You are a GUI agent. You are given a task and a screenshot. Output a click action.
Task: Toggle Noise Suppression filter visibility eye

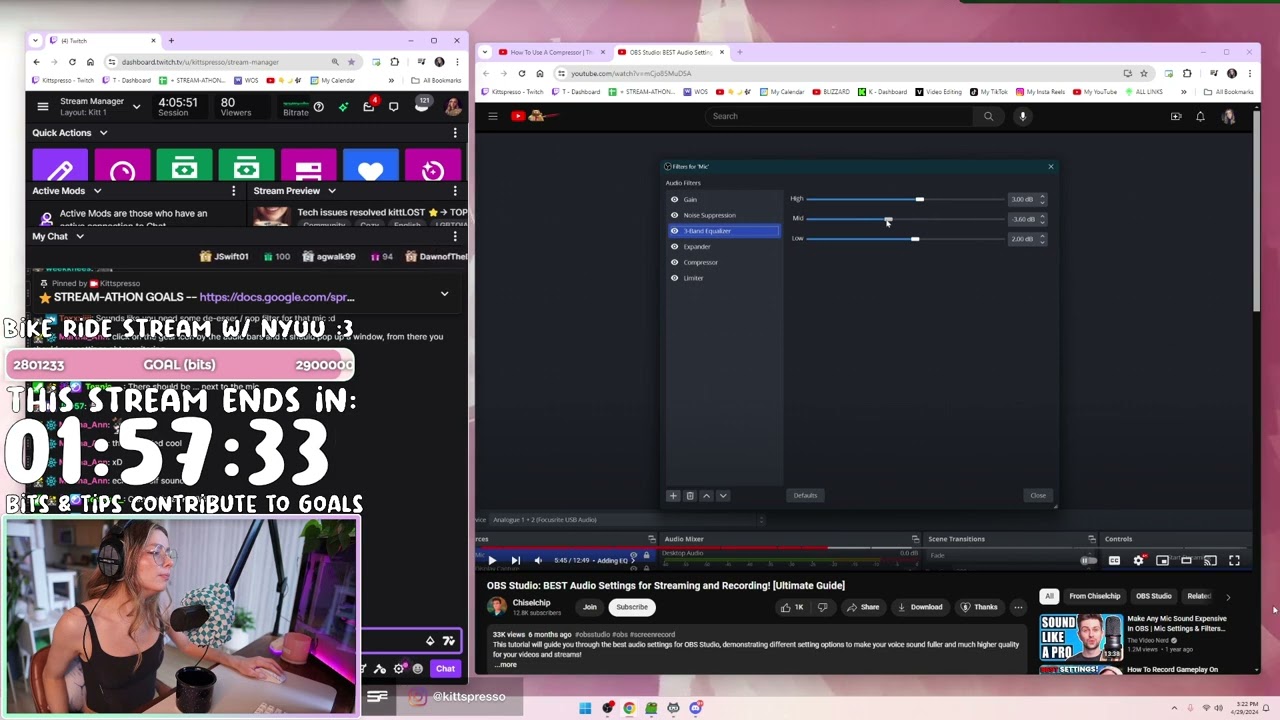(674, 215)
